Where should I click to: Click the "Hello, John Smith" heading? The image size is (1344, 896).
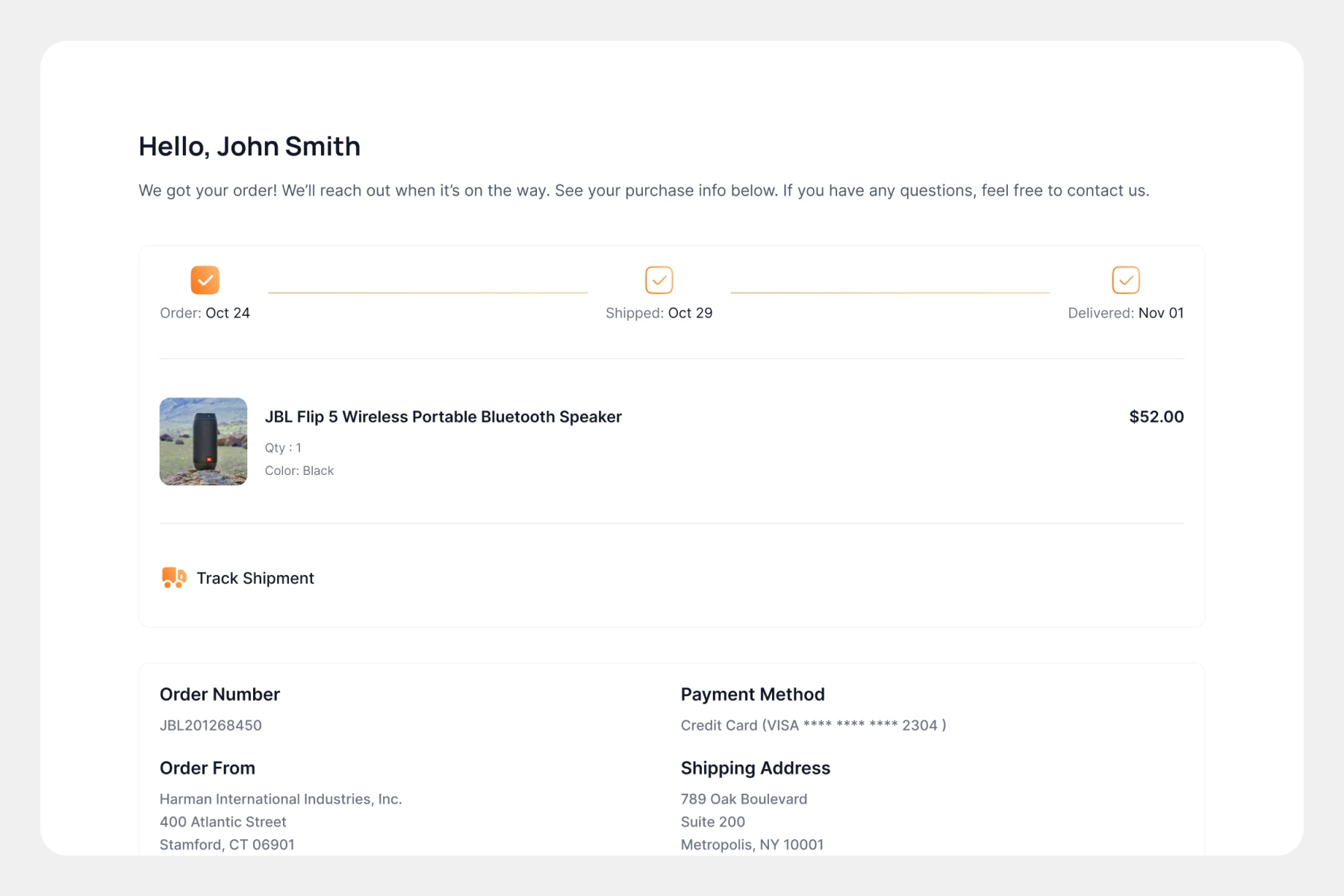point(249,146)
